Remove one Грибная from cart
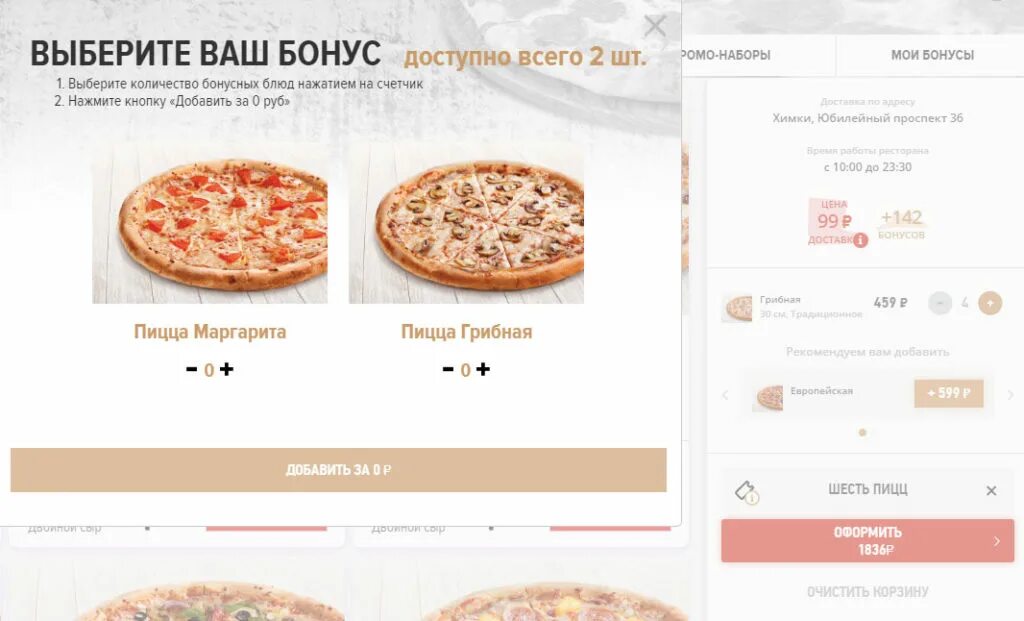 940,303
